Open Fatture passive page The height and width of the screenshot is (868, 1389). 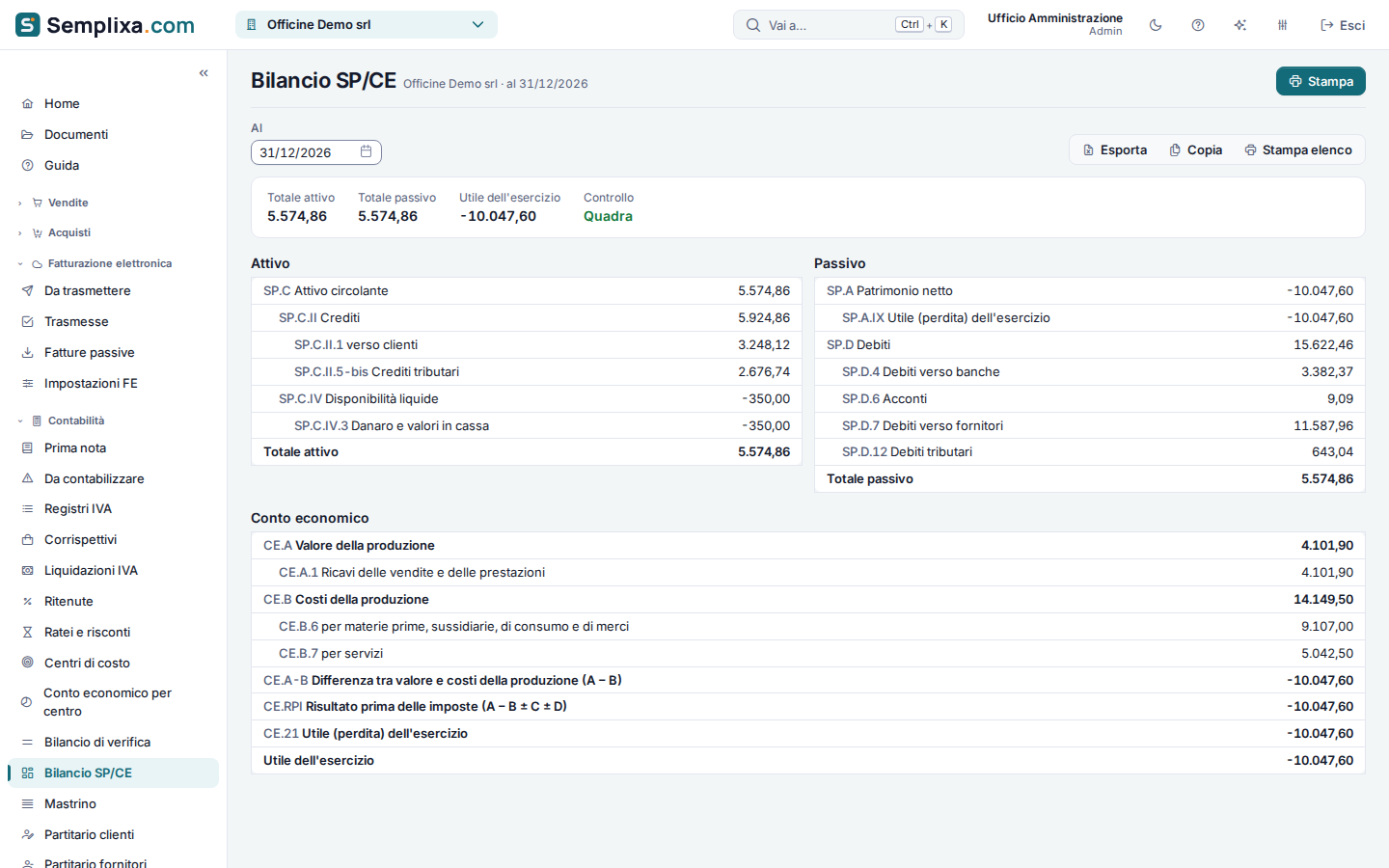tap(113, 352)
